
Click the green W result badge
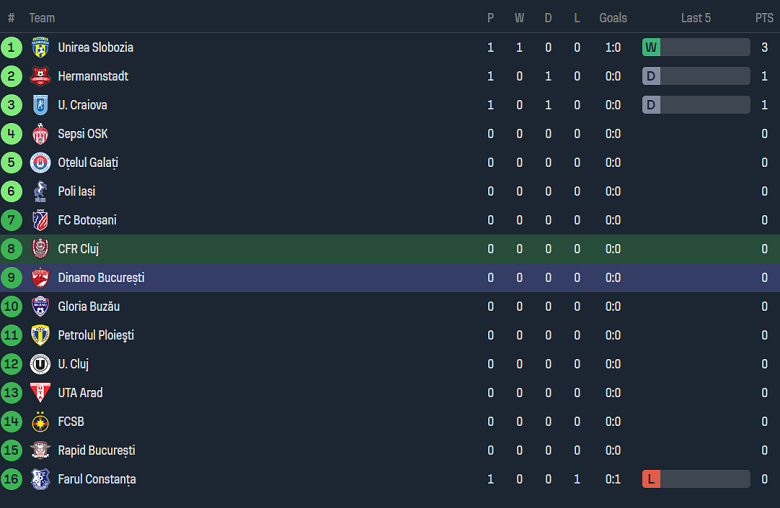pos(651,47)
